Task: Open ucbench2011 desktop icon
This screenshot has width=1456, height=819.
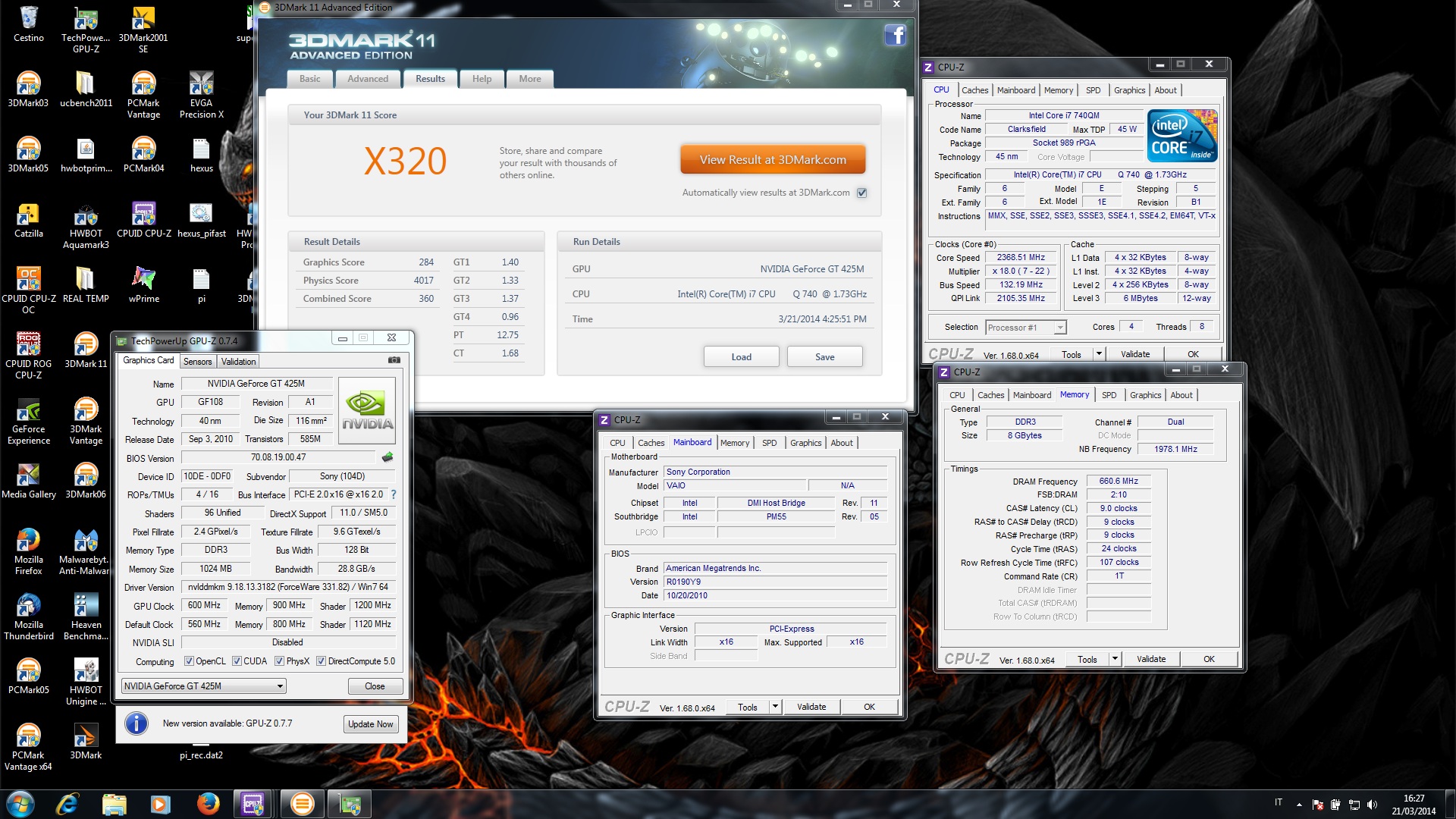Action: pyautogui.click(x=86, y=89)
